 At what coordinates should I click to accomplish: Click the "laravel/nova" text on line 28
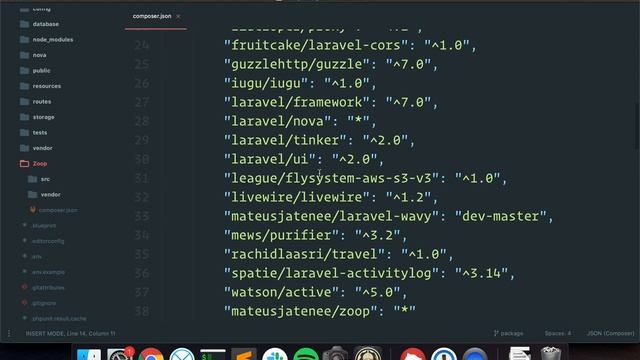coord(278,121)
